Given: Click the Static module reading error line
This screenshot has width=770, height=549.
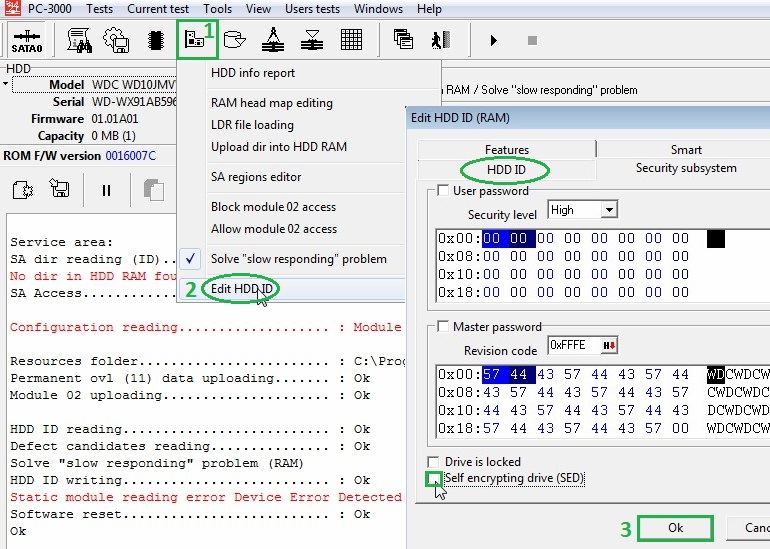Looking at the screenshot, I should [x=206, y=497].
